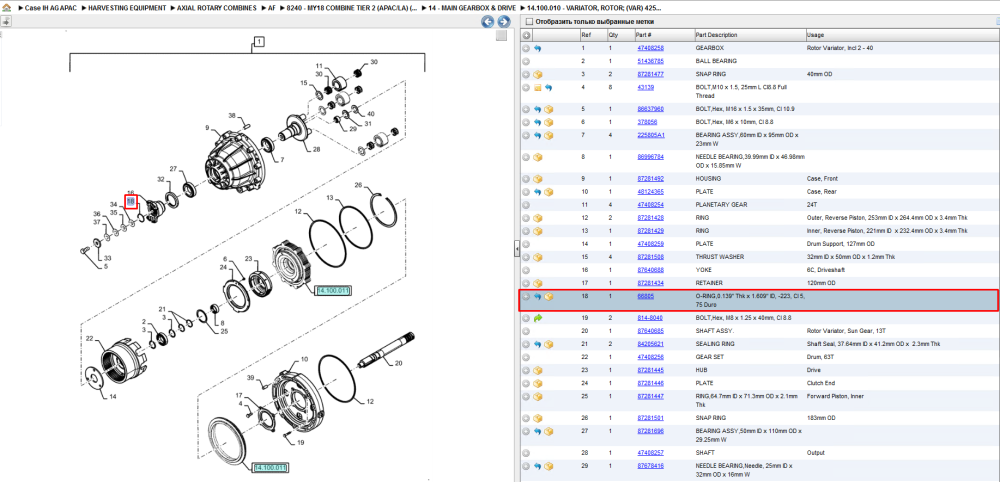Click the note icon in Ref 4 BOLT row
Screen dimensions: 1000x482
click(538, 87)
